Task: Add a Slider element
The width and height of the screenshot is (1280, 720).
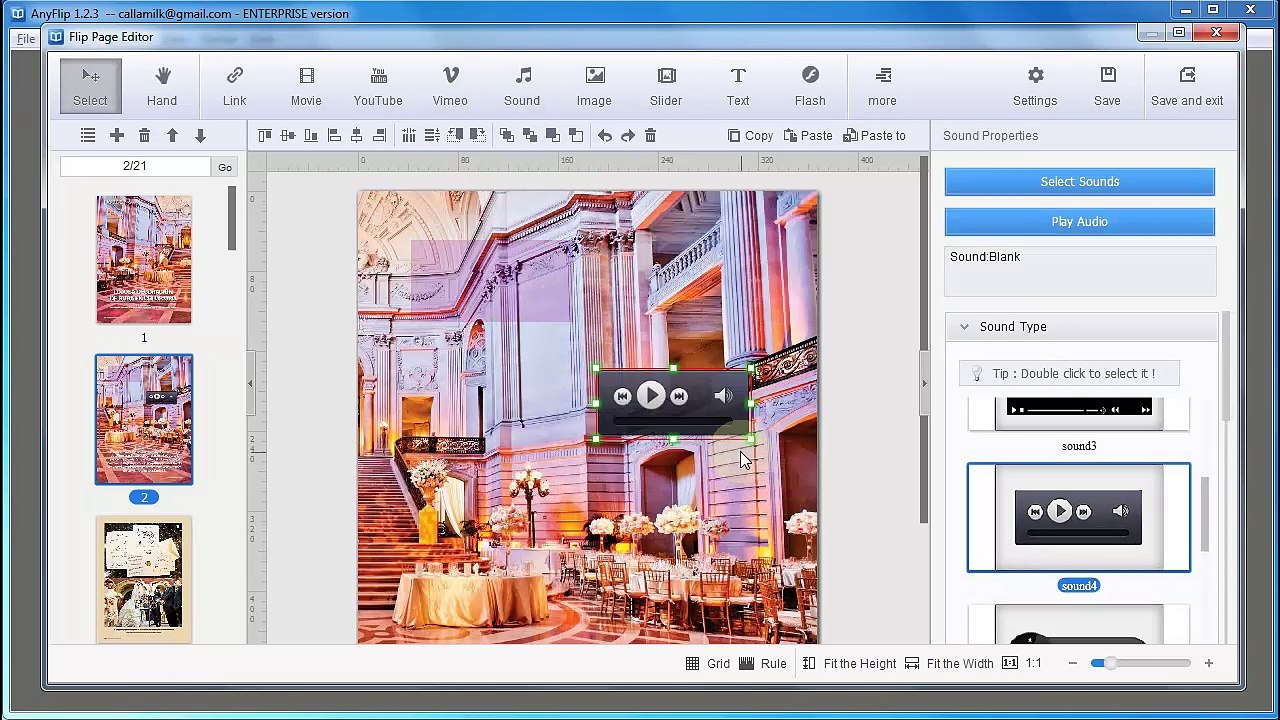Action: tap(666, 86)
